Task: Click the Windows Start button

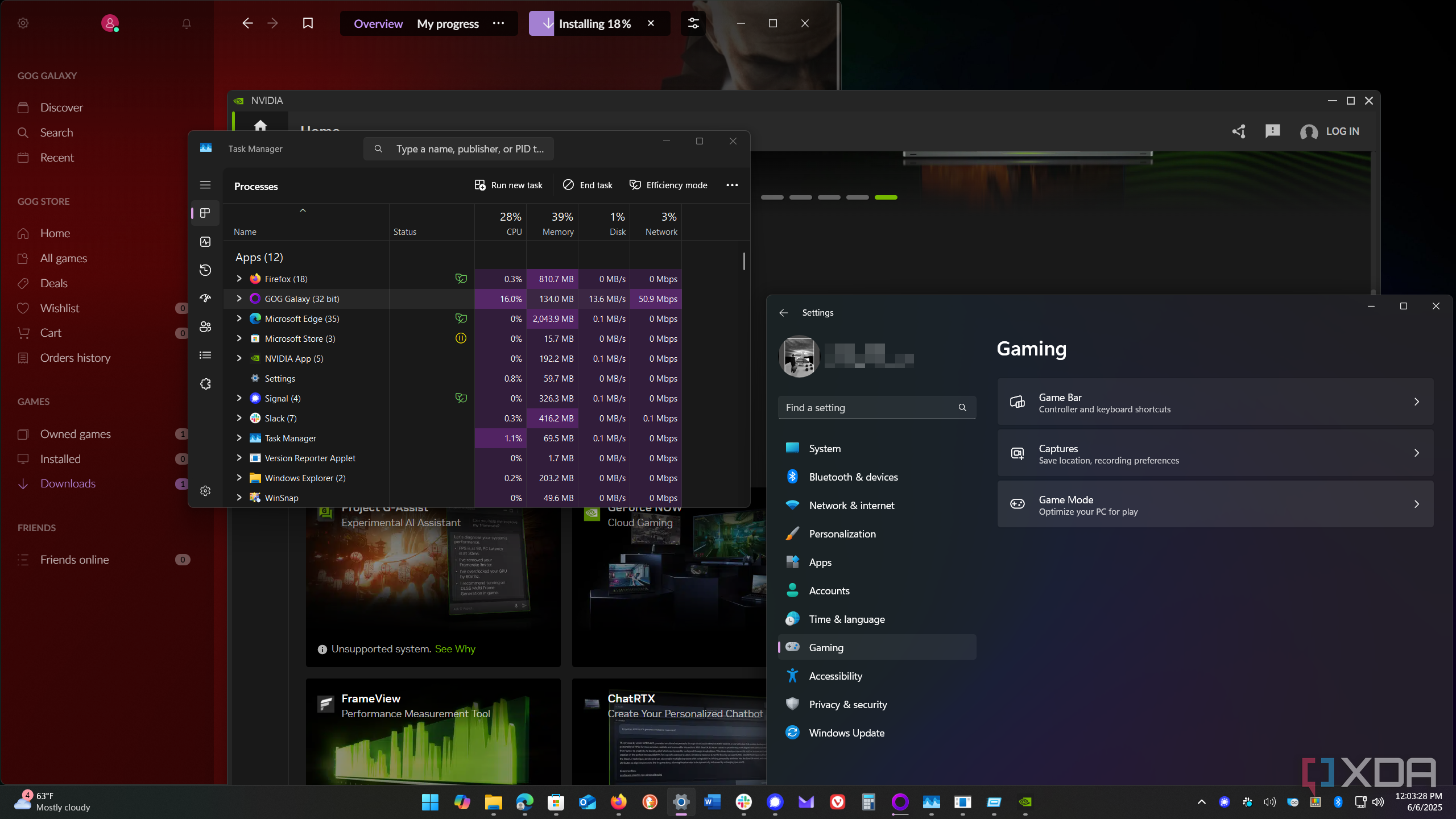Action: point(430,802)
